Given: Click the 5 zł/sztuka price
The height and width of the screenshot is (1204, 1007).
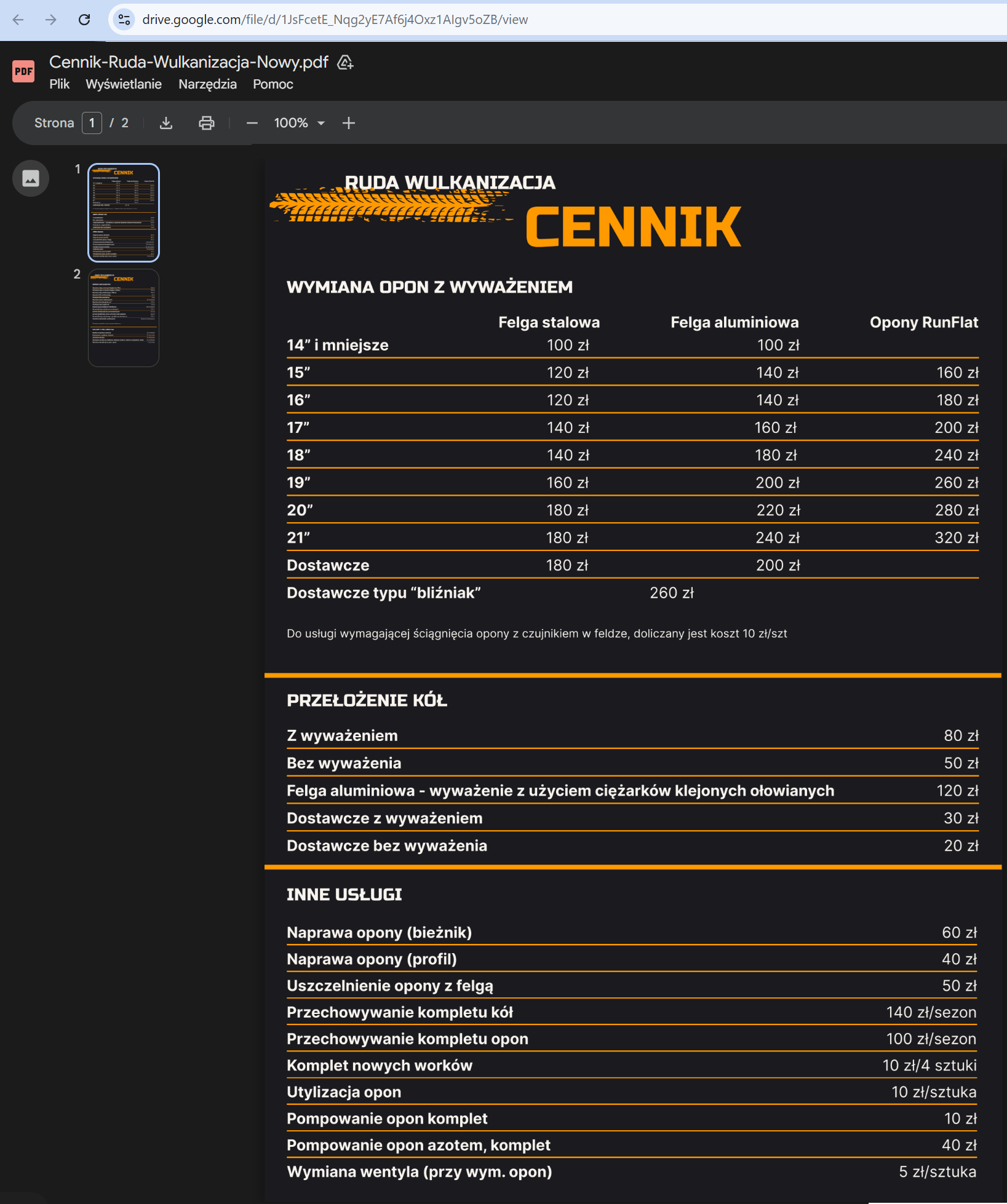Looking at the screenshot, I should tap(937, 1171).
